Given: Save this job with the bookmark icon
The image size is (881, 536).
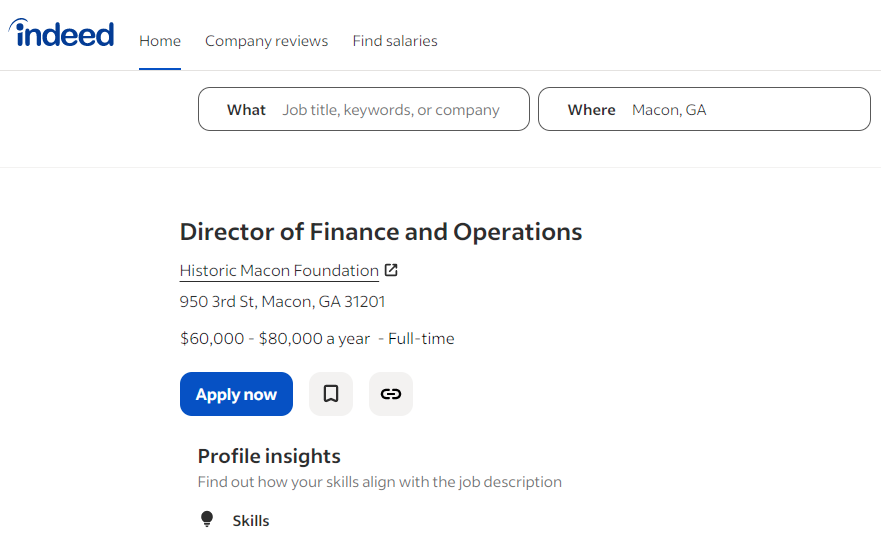Looking at the screenshot, I should pos(331,394).
